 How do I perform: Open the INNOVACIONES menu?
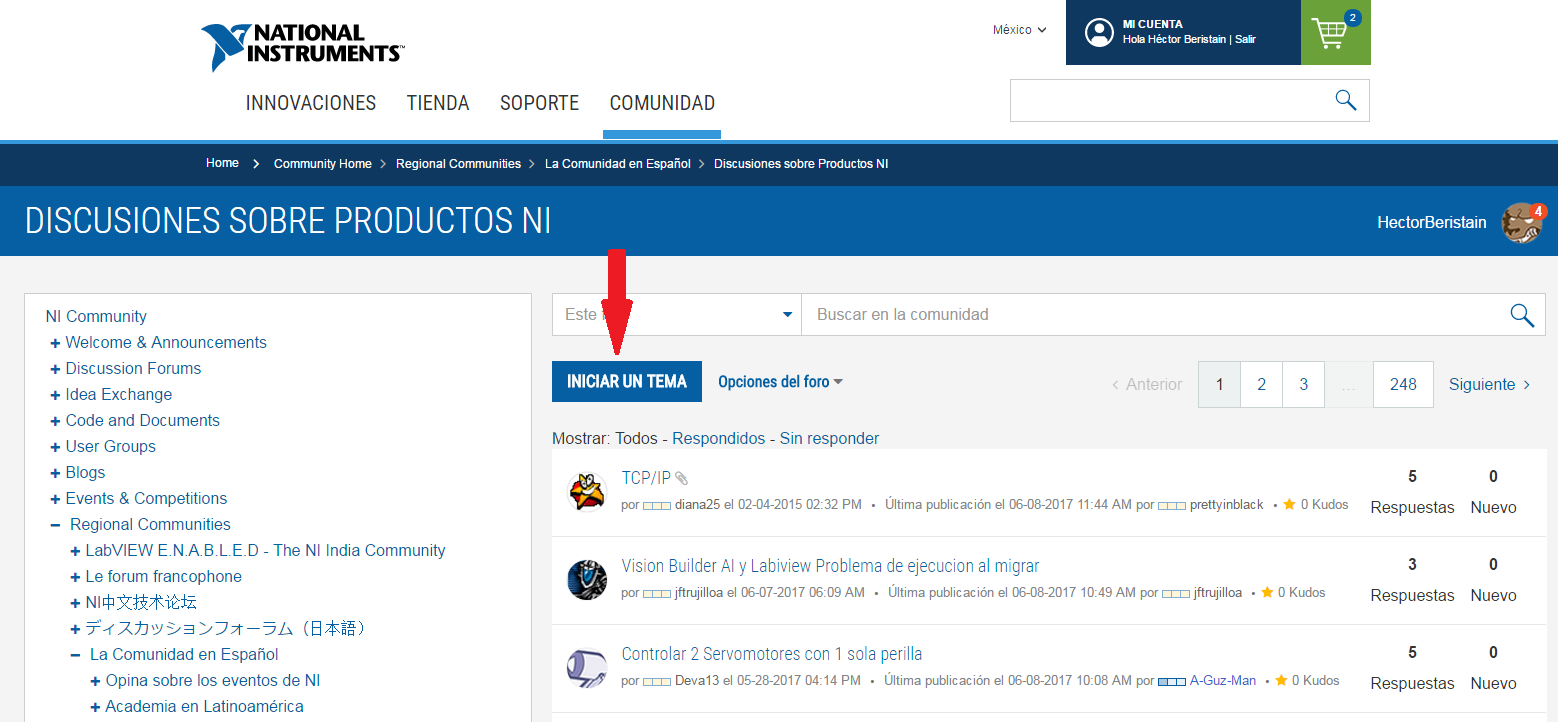tap(311, 103)
